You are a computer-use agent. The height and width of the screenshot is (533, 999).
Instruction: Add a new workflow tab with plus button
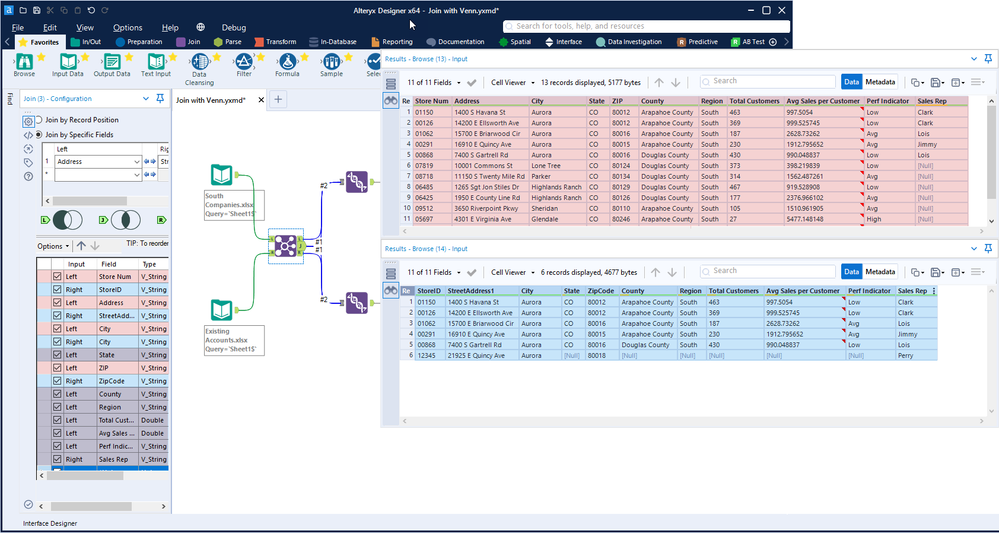tap(278, 99)
